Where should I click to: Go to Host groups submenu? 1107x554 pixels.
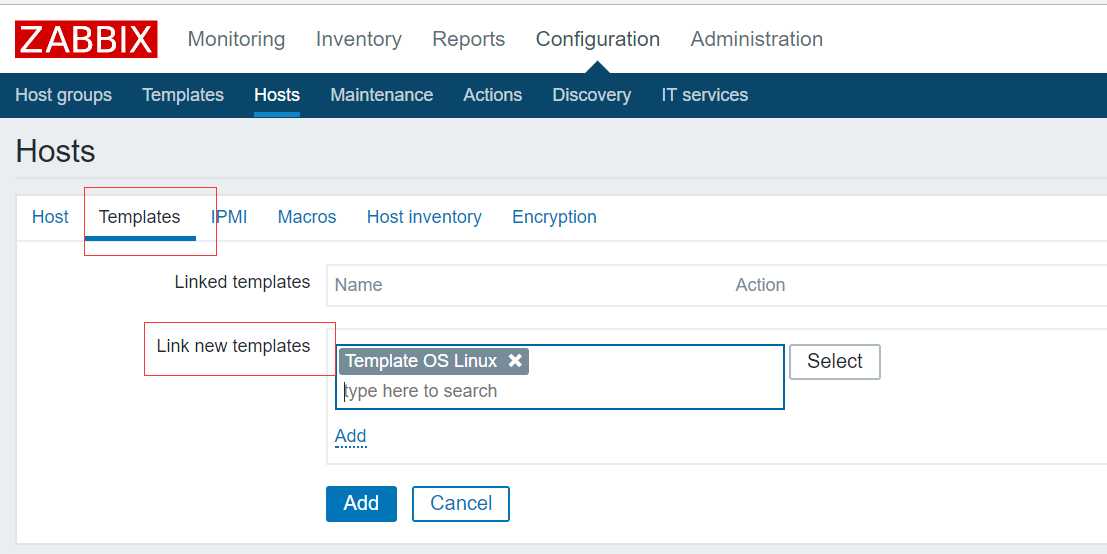coord(64,95)
